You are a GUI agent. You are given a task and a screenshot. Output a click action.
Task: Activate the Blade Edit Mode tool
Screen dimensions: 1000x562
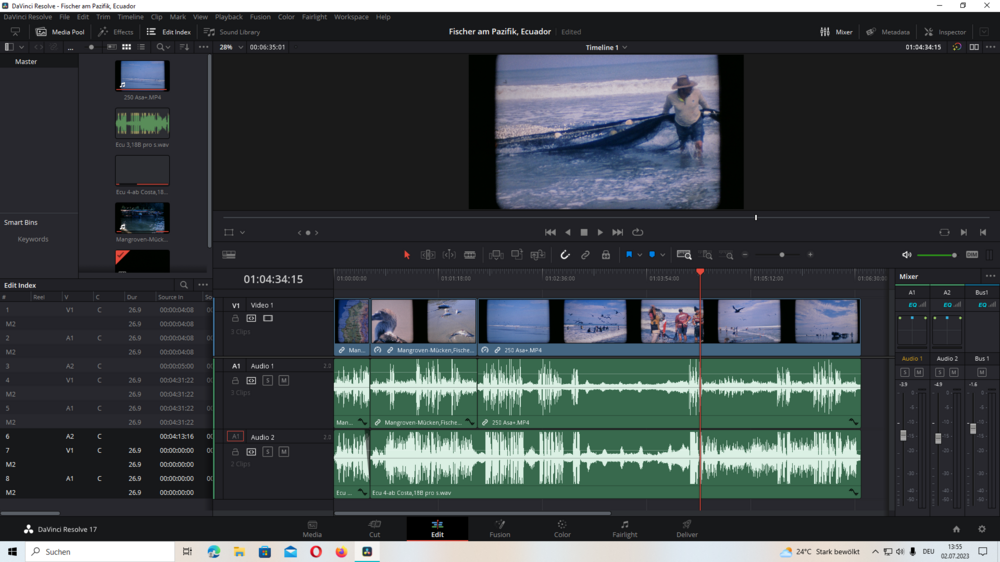469,255
